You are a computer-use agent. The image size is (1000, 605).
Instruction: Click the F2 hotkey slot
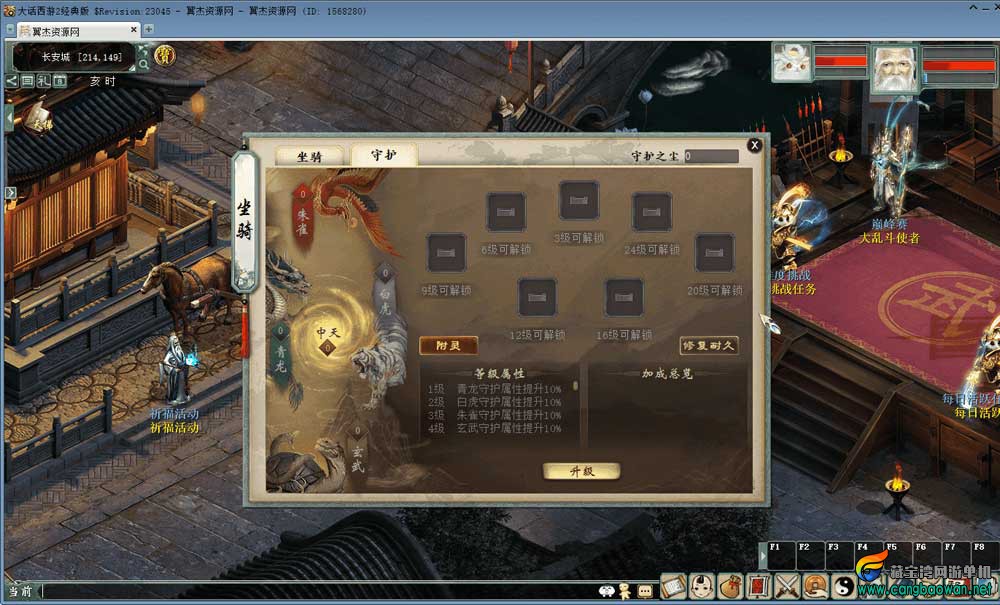(x=811, y=555)
